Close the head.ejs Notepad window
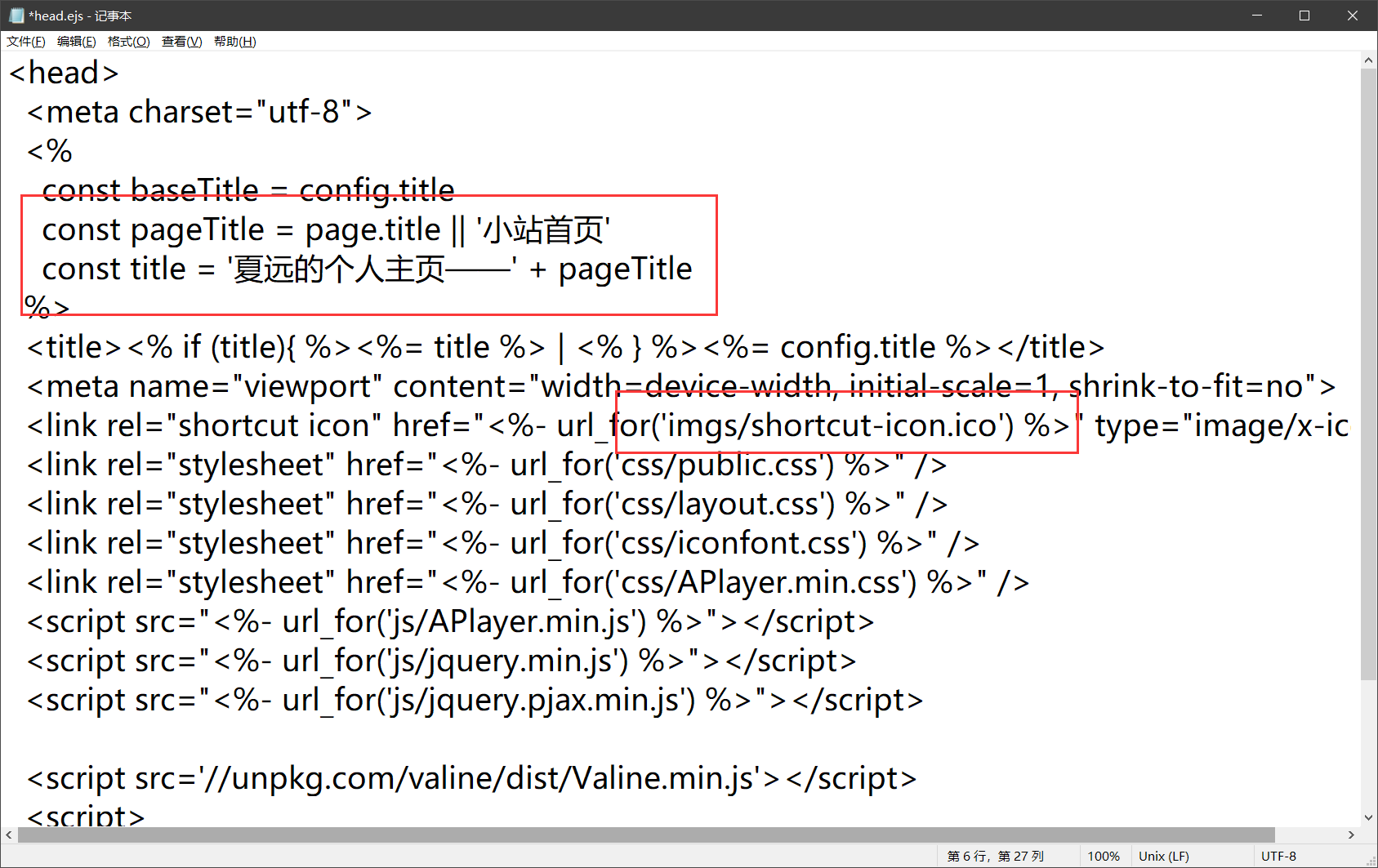This screenshot has width=1378, height=868. click(1353, 16)
